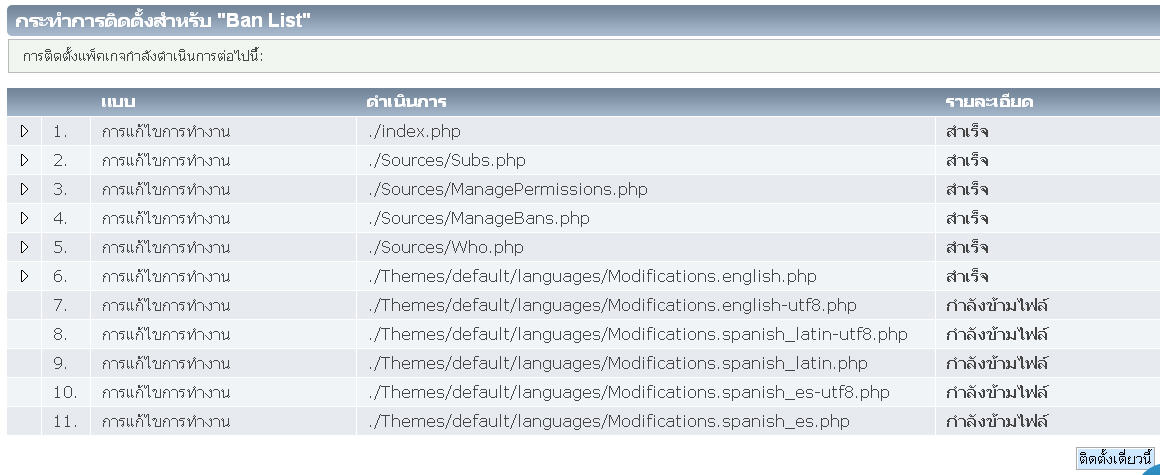Click the ./Sources/ManagePermissions.php entry

tap(506, 189)
